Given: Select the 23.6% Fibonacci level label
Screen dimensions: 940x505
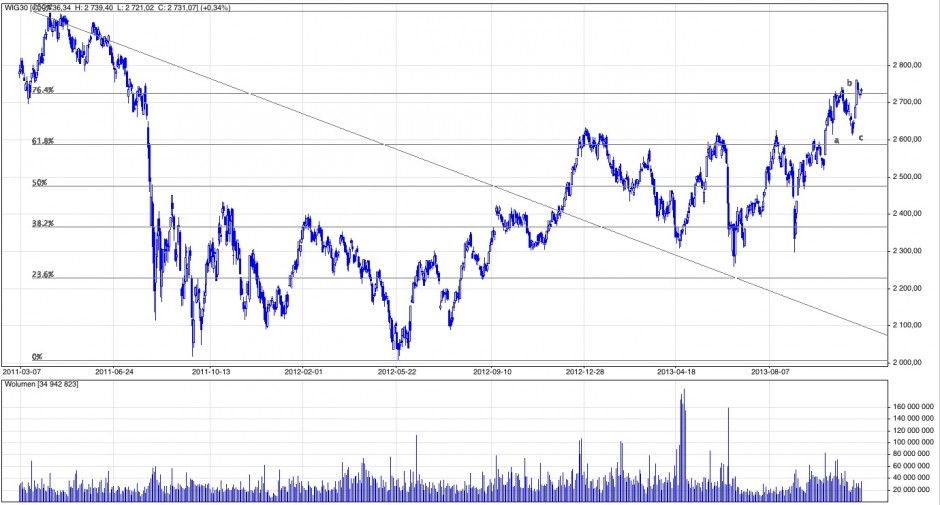Looking at the screenshot, I should pos(42,275).
